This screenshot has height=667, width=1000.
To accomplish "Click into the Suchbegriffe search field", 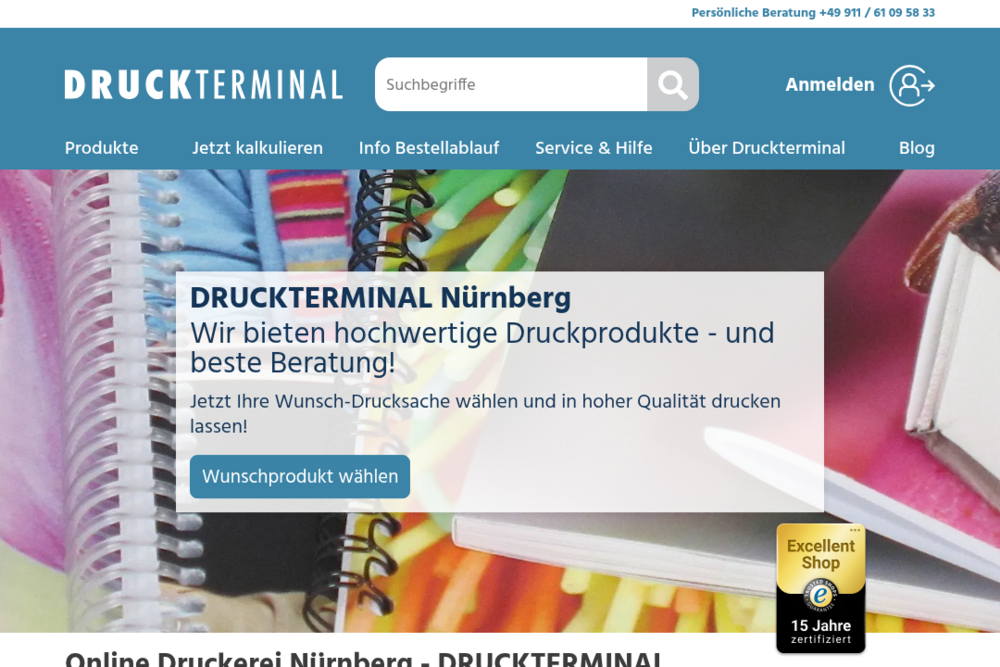I will [511, 84].
